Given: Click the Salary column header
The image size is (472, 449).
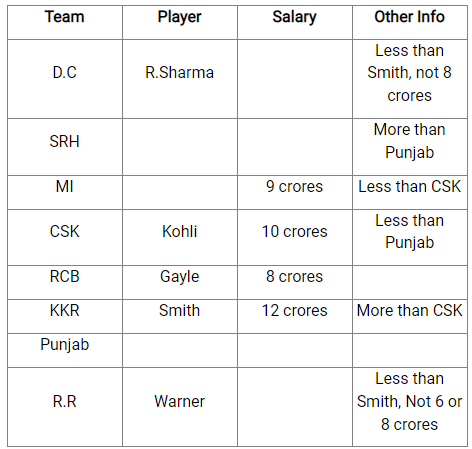Looking at the screenshot, I should point(295,22).
